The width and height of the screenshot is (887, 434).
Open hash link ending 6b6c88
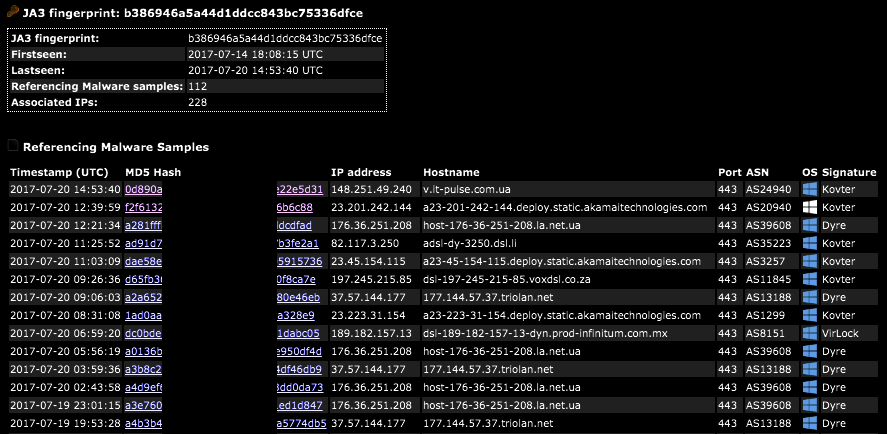(294, 207)
